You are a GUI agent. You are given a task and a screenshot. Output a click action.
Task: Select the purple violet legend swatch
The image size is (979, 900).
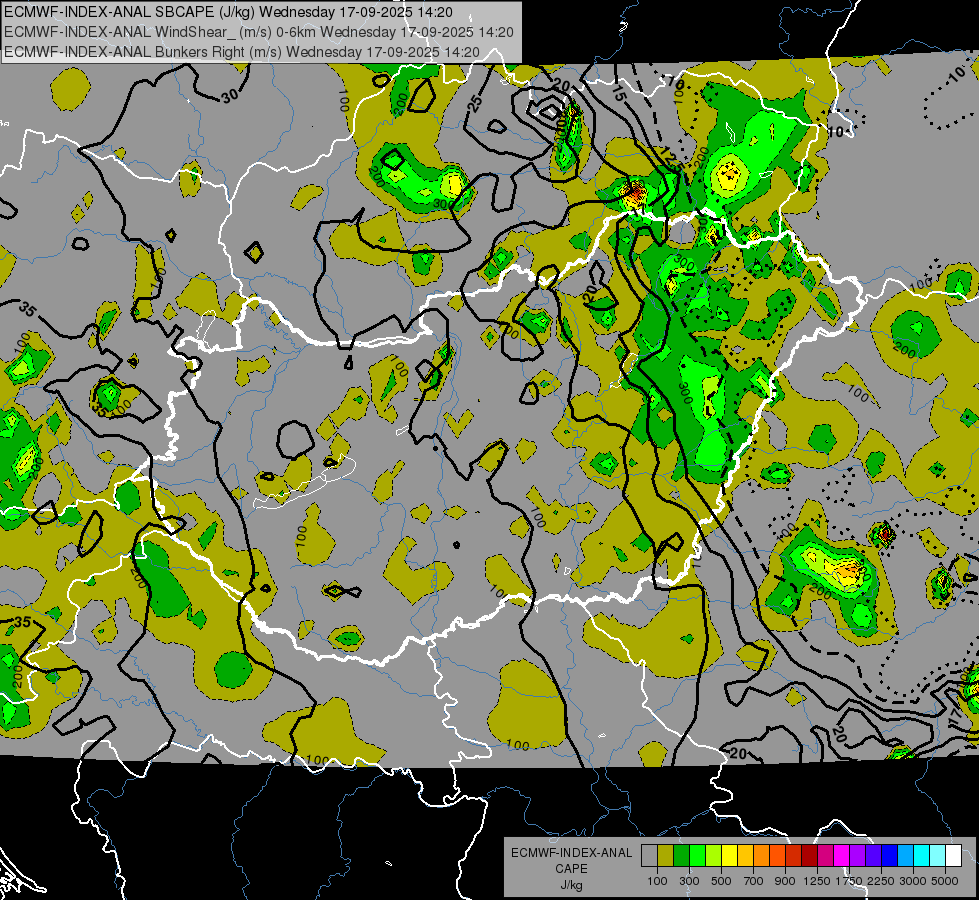pyautogui.click(x=857, y=856)
